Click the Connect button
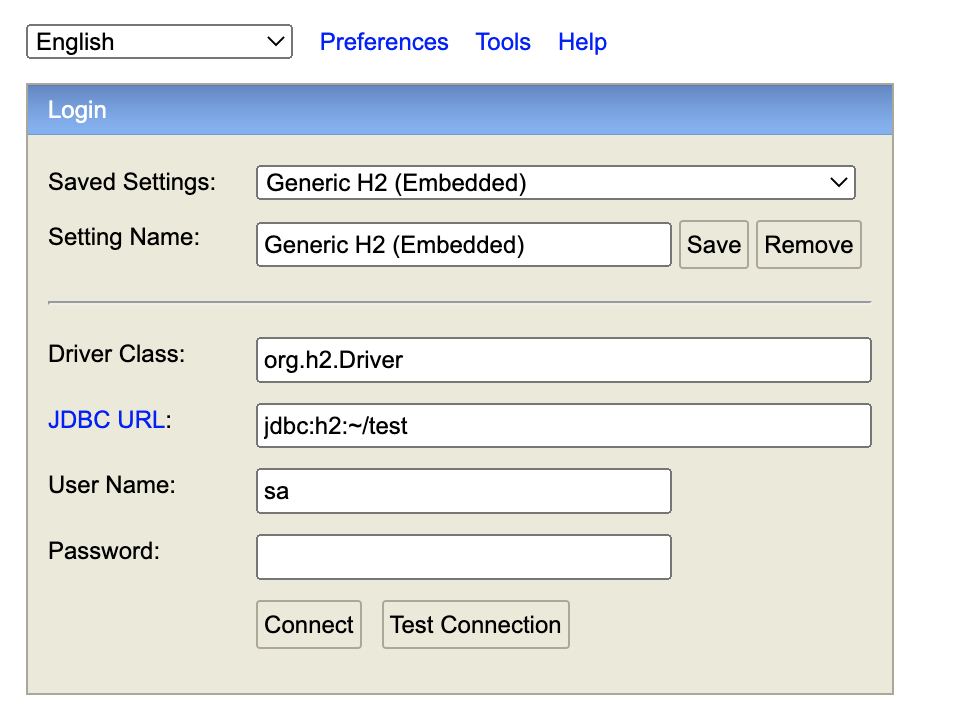The image size is (954, 724). (x=309, y=625)
